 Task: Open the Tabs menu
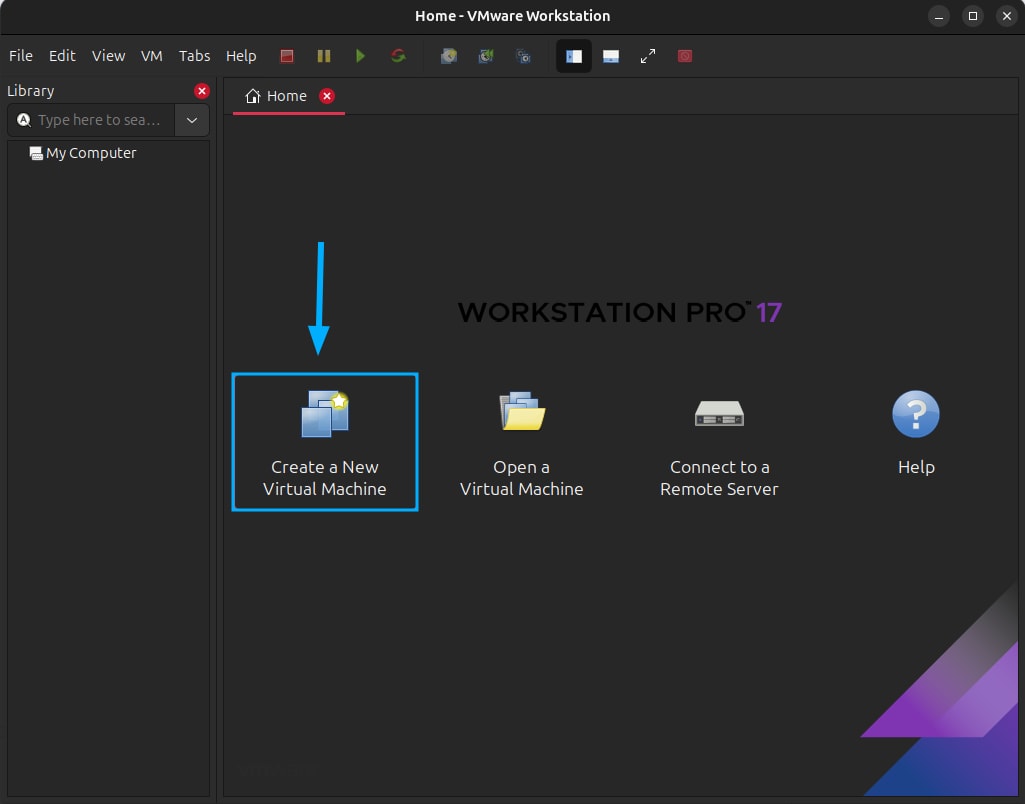(194, 56)
